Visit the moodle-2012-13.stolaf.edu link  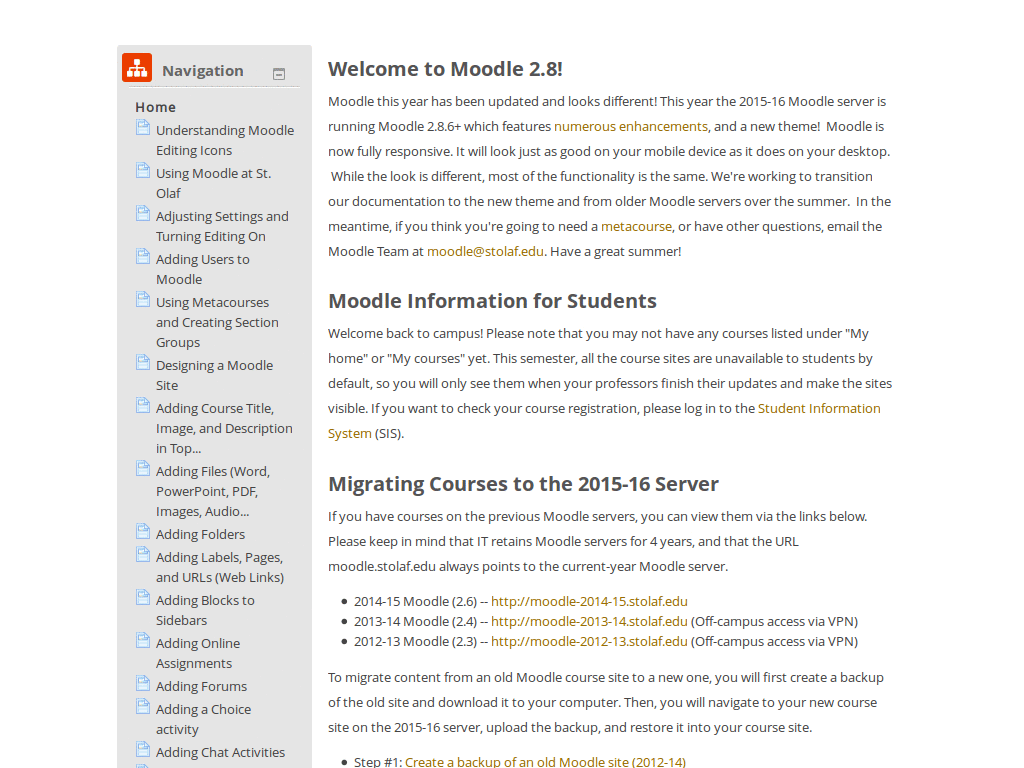pyautogui.click(x=589, y=642)
